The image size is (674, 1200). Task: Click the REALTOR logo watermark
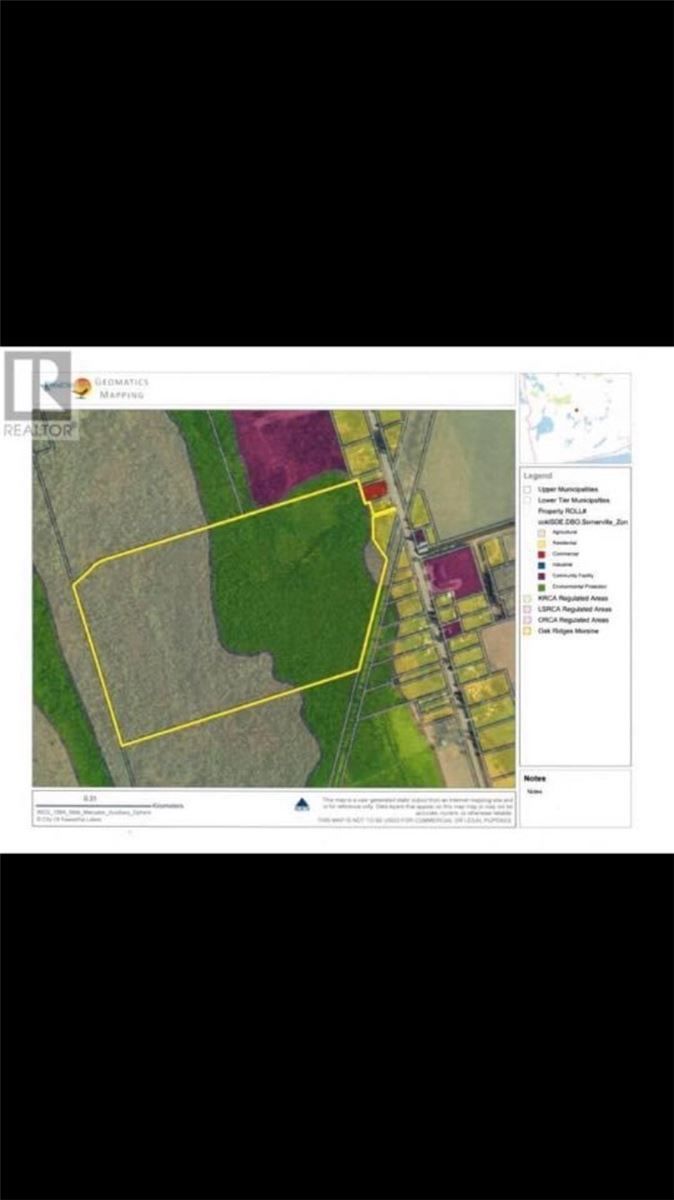(38, 394)
